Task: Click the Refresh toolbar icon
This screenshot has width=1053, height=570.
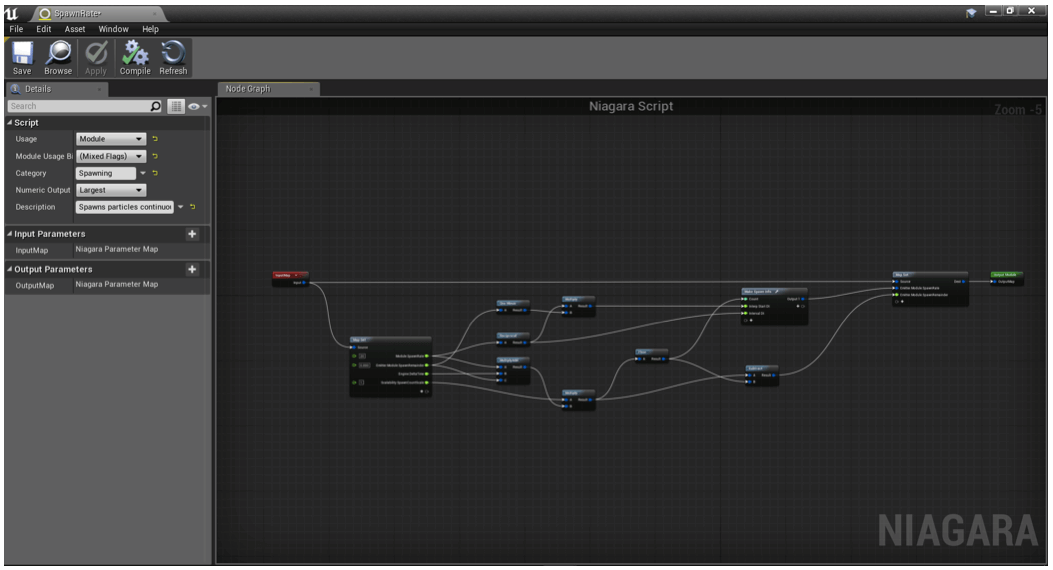Action: coord(173,54)
